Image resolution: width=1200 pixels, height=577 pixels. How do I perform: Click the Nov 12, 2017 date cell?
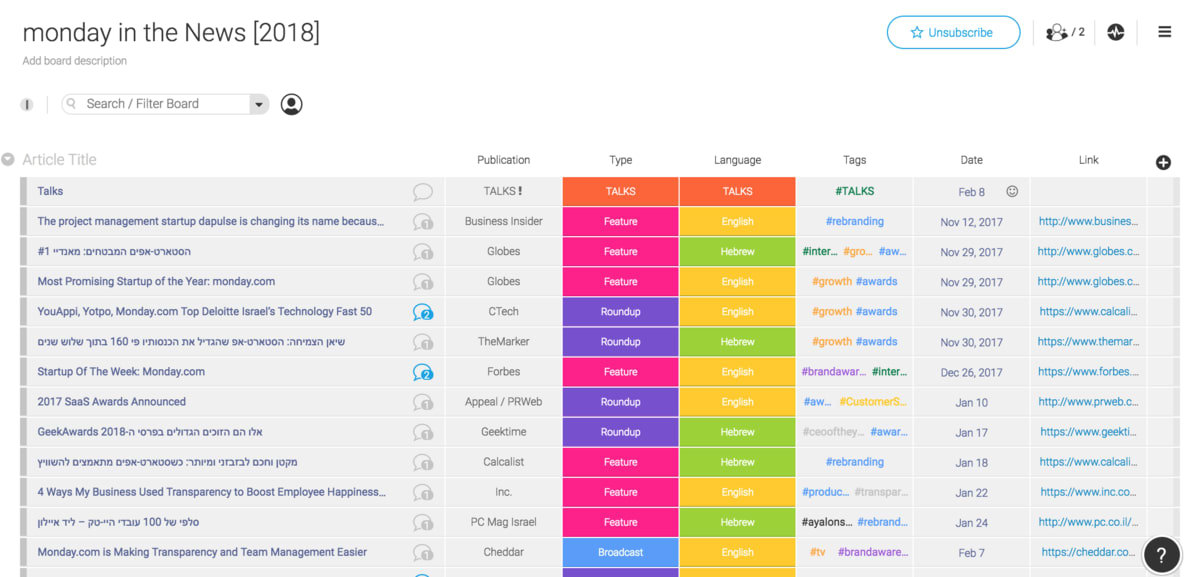[x=971, y=222]
